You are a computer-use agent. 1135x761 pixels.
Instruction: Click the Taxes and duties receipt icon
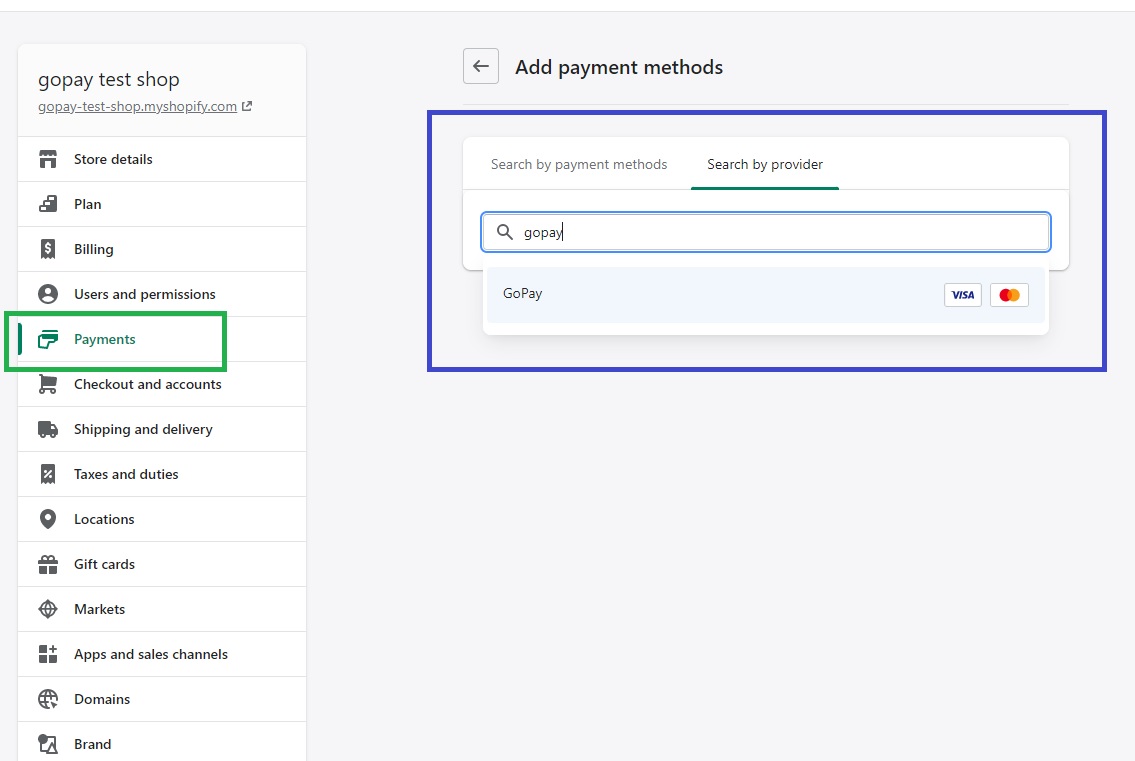tap(48, 474)
